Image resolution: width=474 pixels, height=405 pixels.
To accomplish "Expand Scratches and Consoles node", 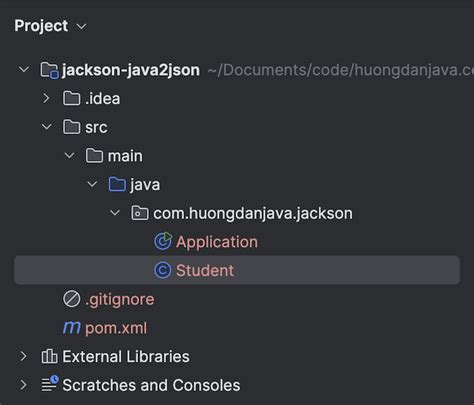I will (23, 385).
